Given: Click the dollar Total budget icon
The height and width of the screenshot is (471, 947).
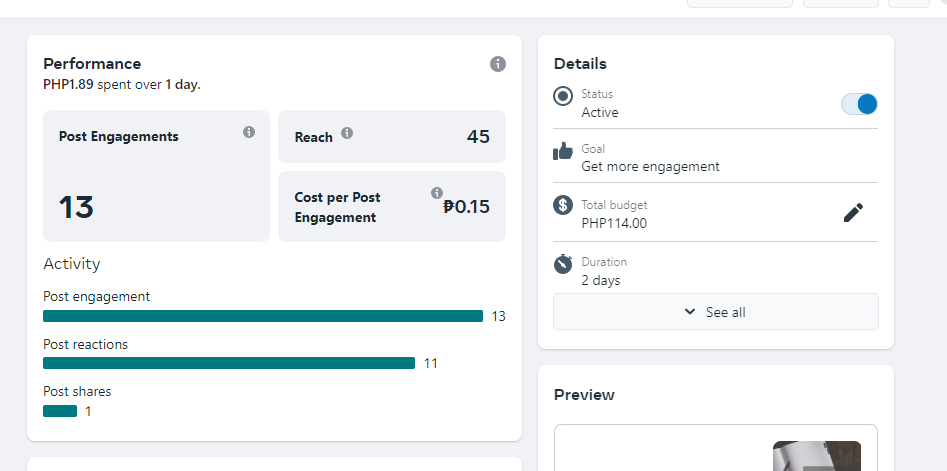Looking at the screenshot, I should coord(564,205).
